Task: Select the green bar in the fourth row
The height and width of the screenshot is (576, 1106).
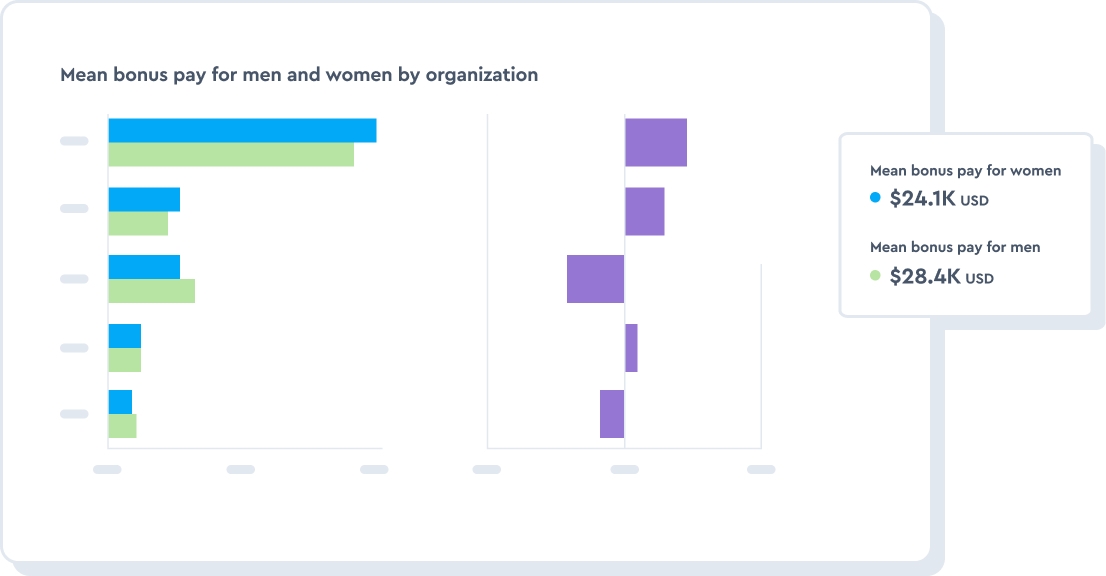Action: [x=125, y=360]
